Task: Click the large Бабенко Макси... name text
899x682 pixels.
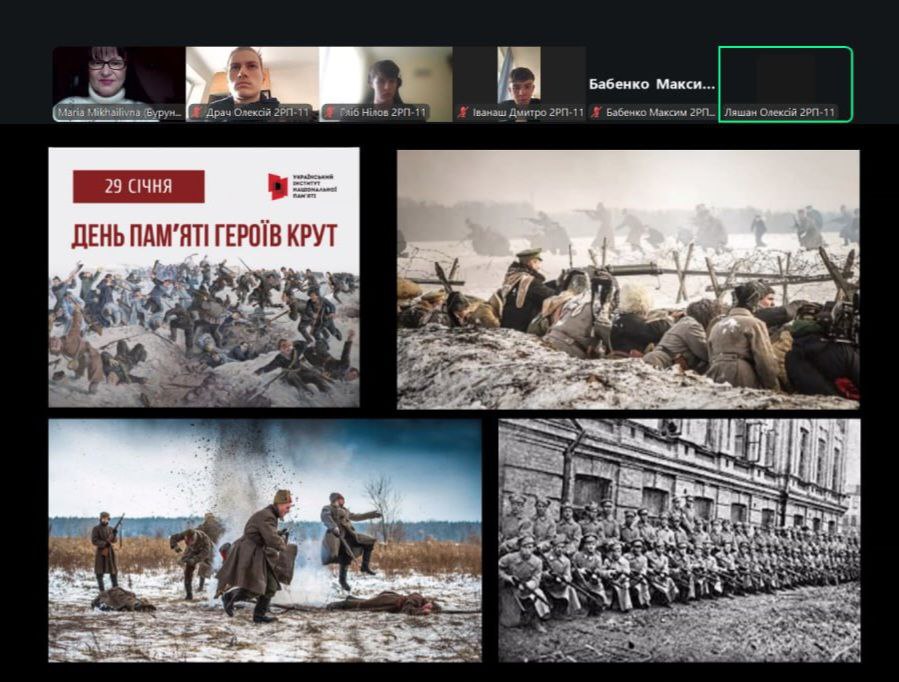Action: [x=652, y=84]
